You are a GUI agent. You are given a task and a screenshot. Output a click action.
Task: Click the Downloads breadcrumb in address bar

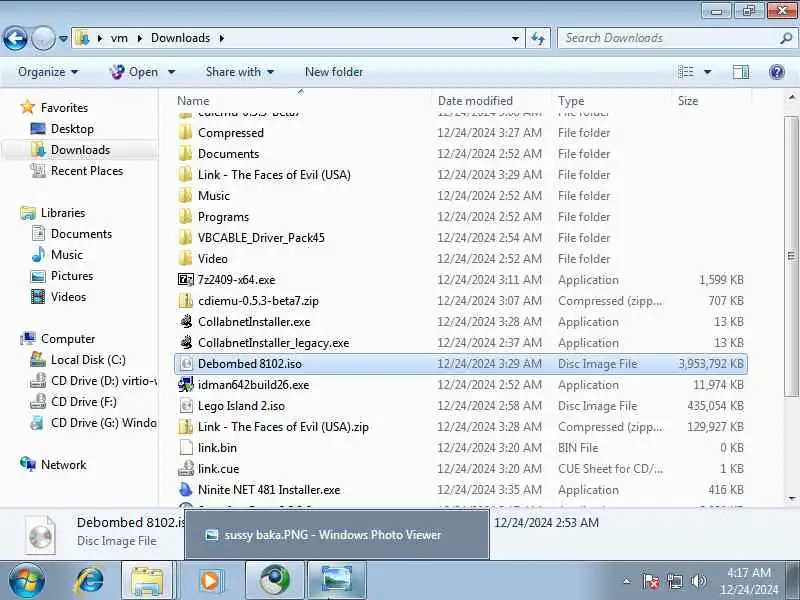180,38
